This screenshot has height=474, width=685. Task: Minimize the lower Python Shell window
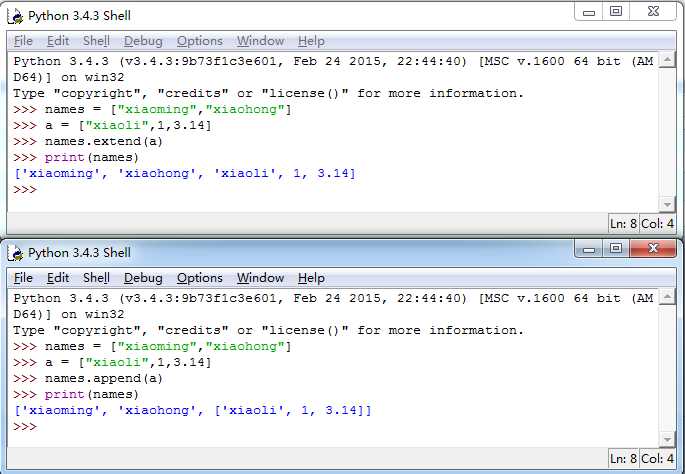[588, 249]
